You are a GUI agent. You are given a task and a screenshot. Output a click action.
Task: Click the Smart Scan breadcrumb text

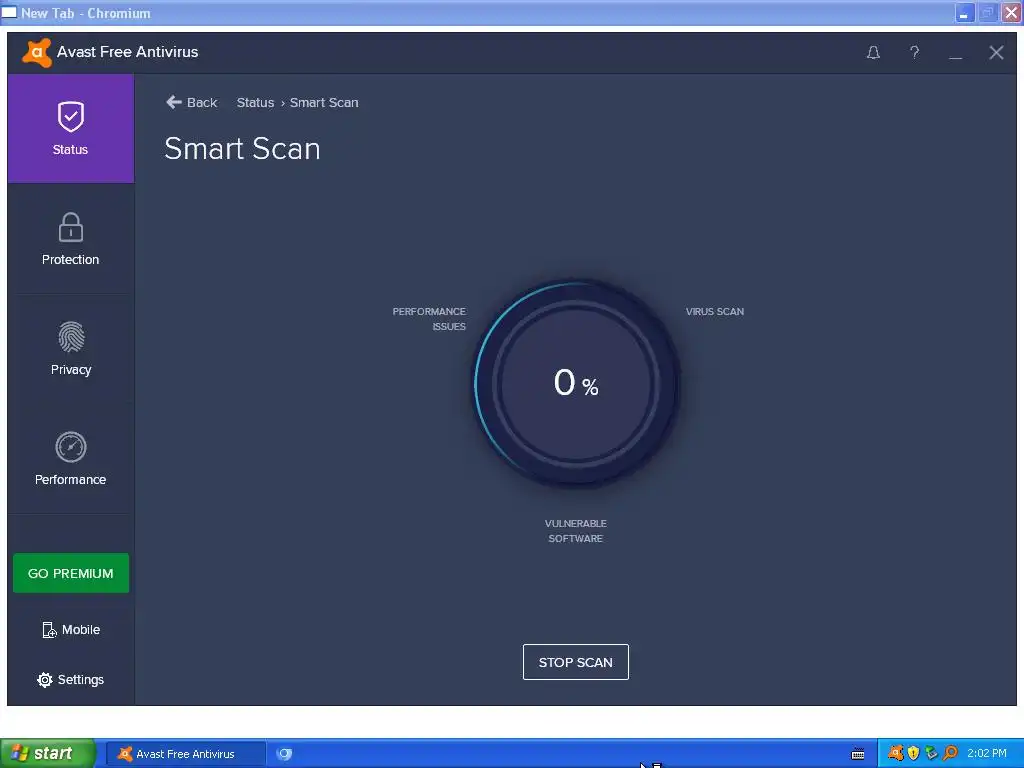pyautogui.click(x=324, y=103)
